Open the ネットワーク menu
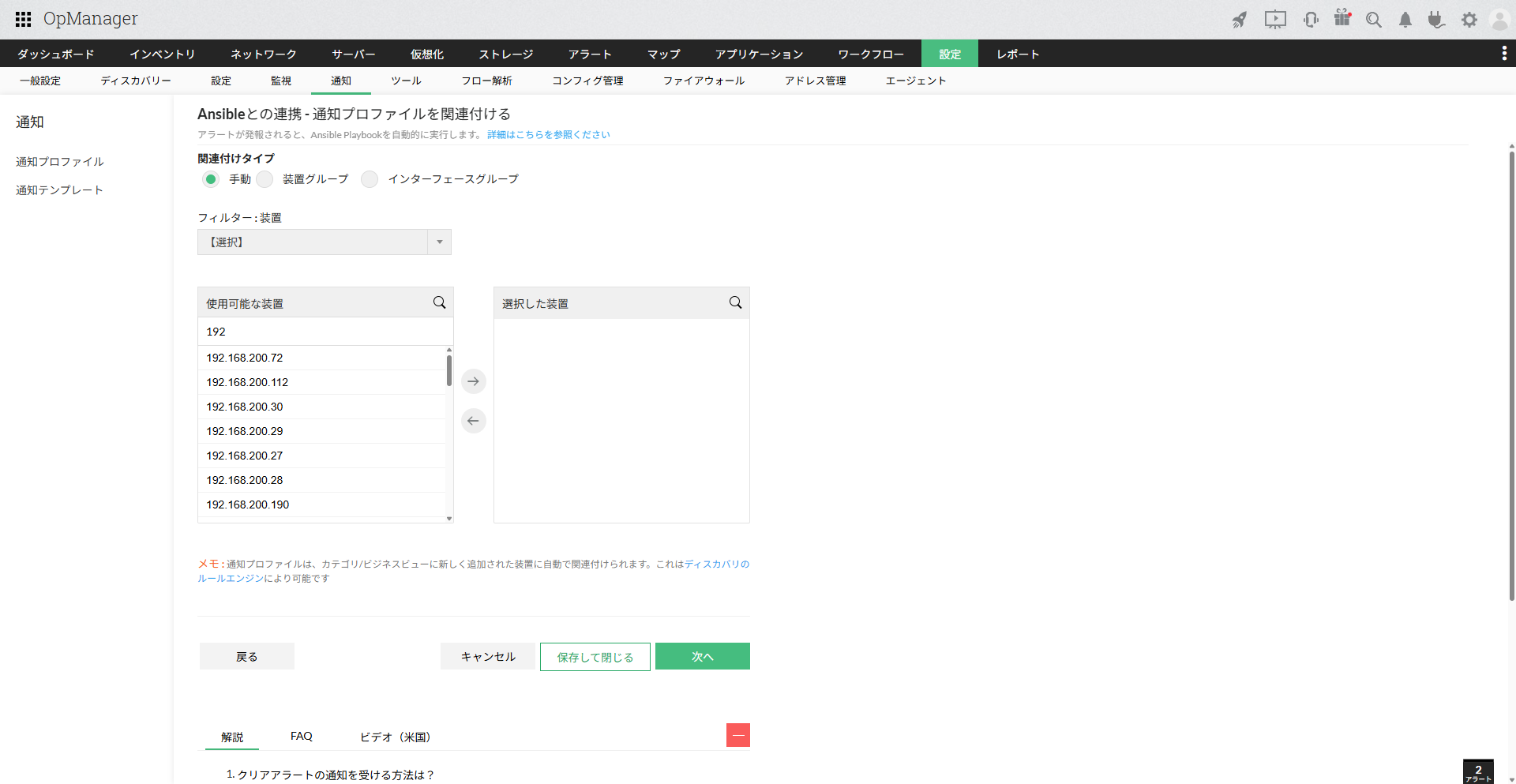Screen dimensions: 1516x784 click(x=264, y=54)
